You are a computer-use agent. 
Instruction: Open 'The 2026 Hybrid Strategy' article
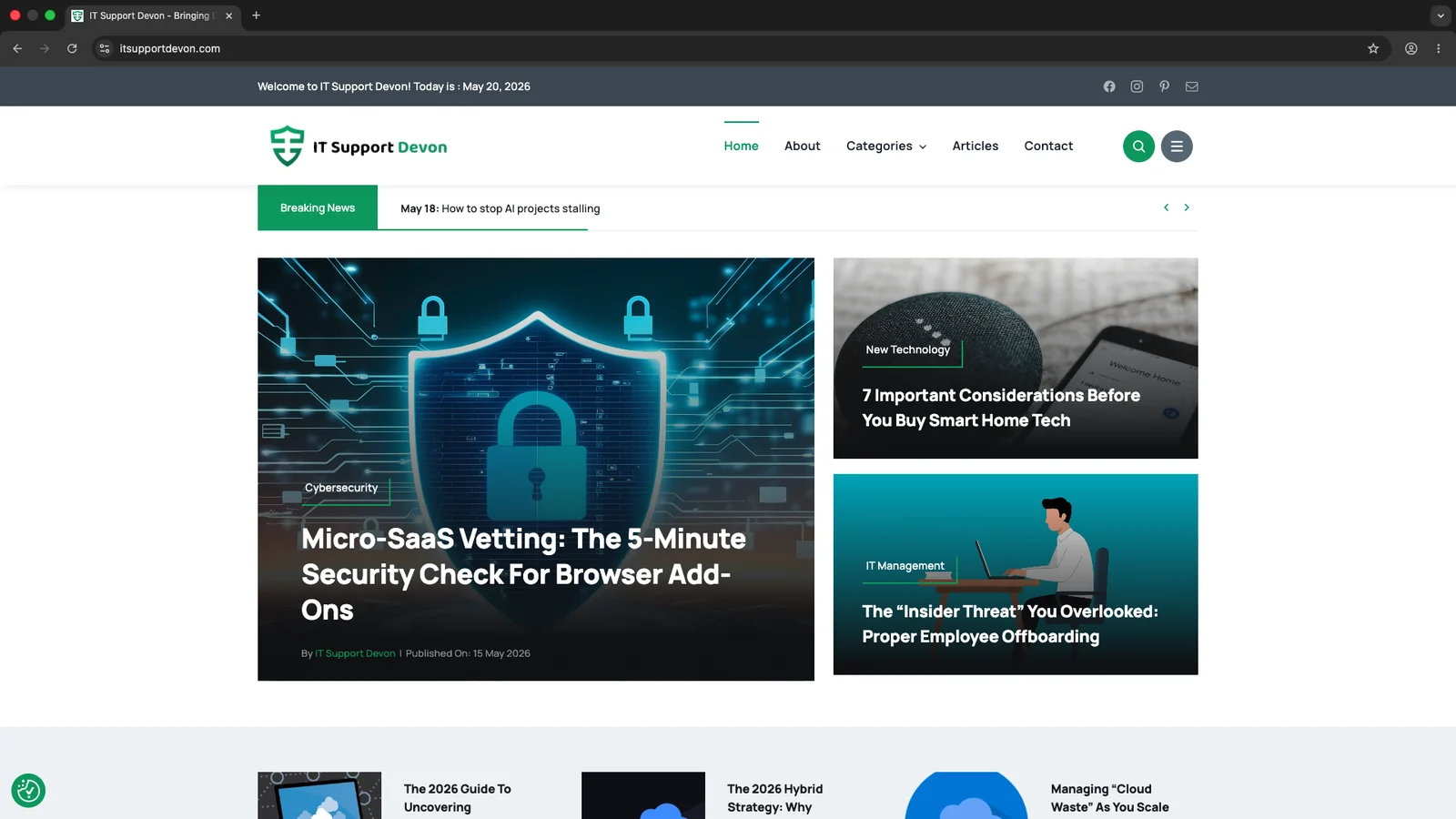tap(775, 798)
